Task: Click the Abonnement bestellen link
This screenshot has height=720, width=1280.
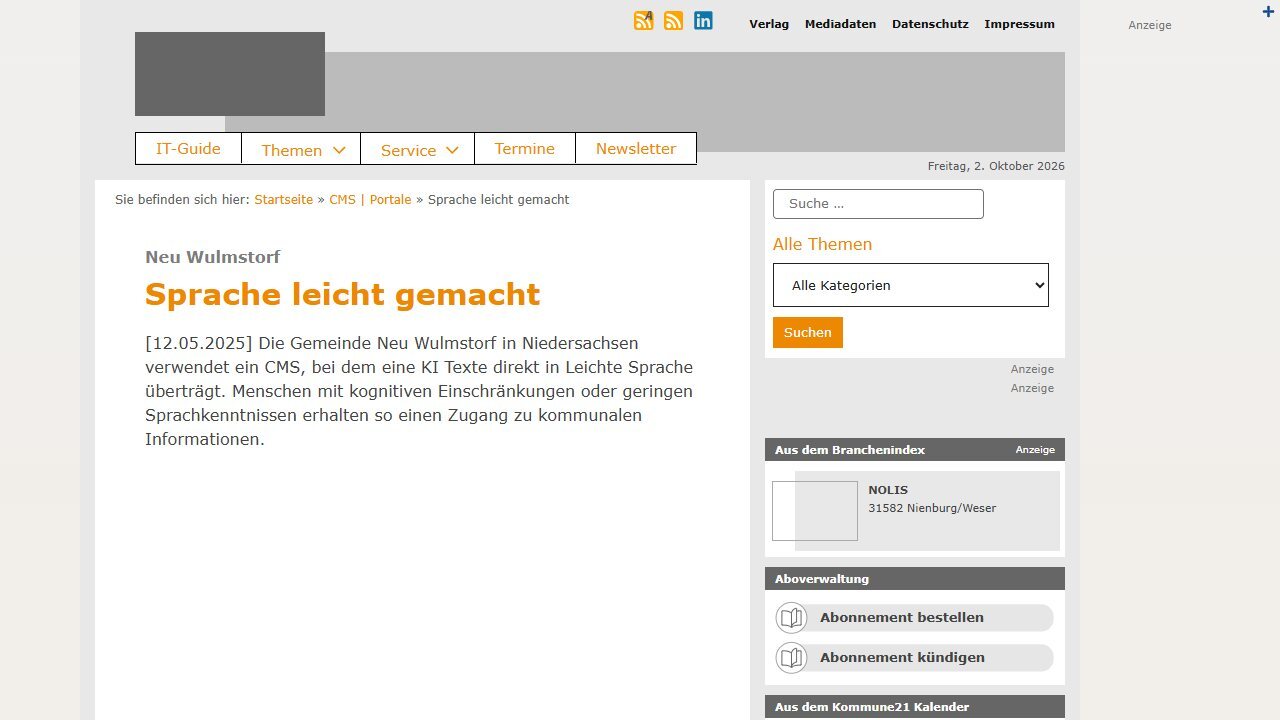Action: pyautogui.click(x=902, y=618)
